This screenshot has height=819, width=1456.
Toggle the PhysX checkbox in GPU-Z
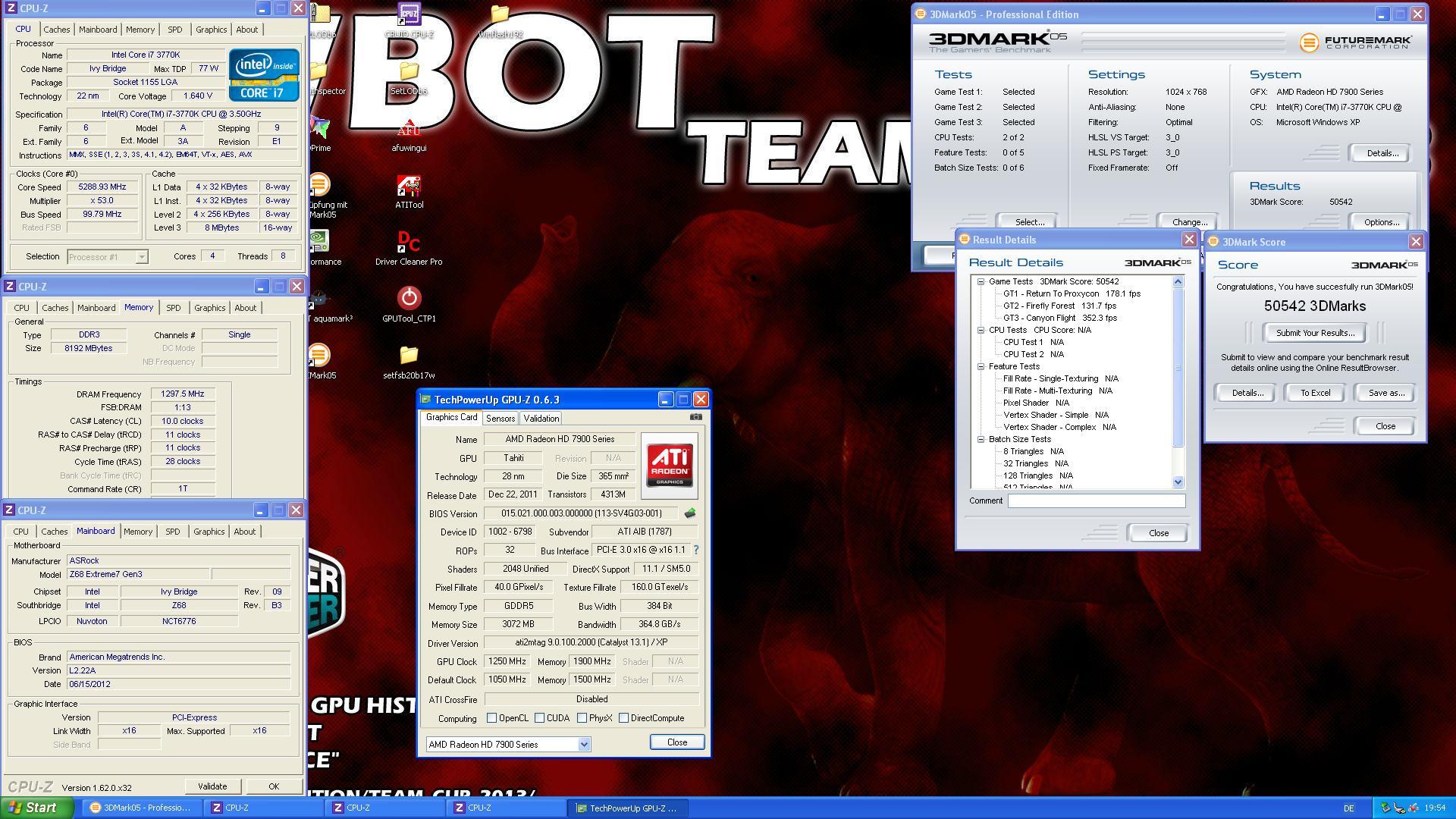coord(582,718)
